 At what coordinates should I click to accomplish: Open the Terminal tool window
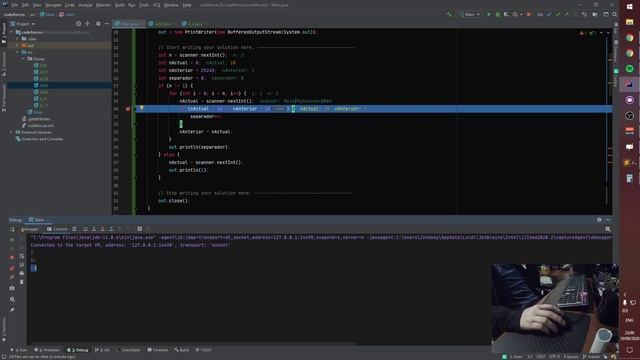tap(158, 350)
